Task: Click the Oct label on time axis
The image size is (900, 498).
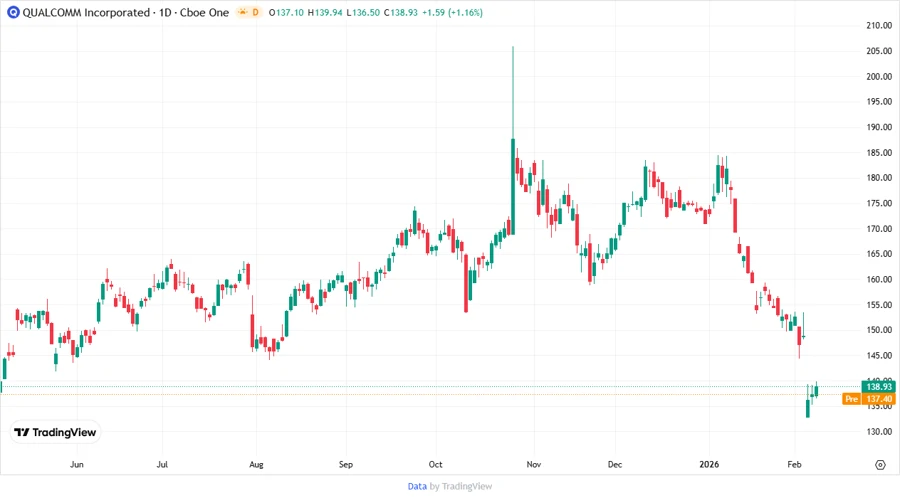Action: [436, 464]
